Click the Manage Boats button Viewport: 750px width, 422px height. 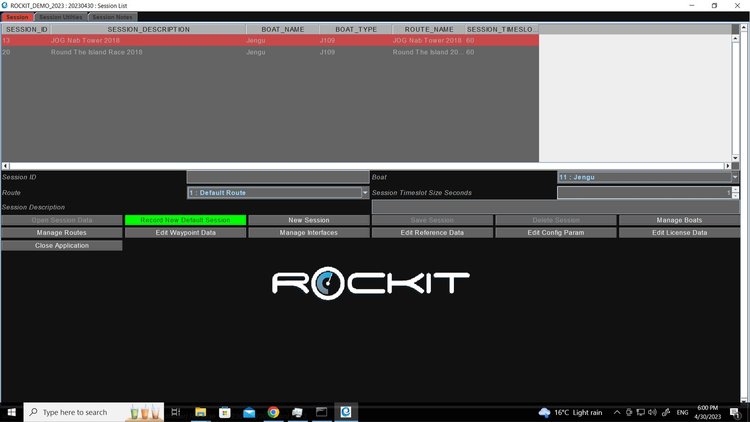coord(679,220)
